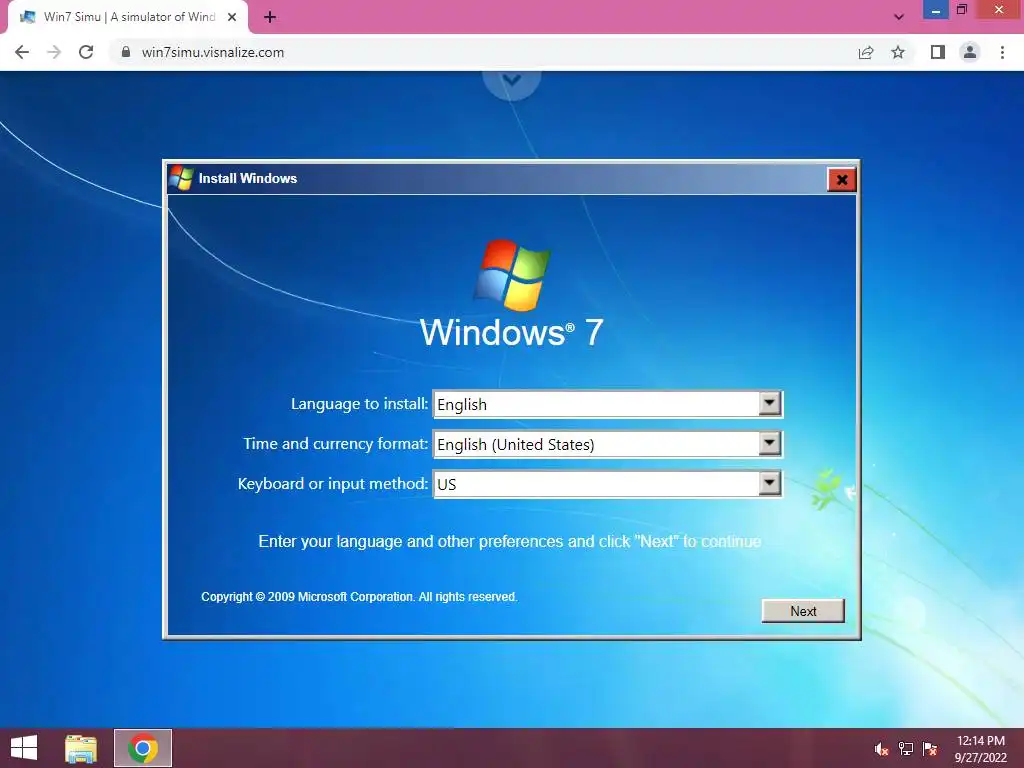Image resolution: width=1024 pixels, height=768 pixels.
Task: Select the Win7 Simu browser tab
Action: point(128,17)
